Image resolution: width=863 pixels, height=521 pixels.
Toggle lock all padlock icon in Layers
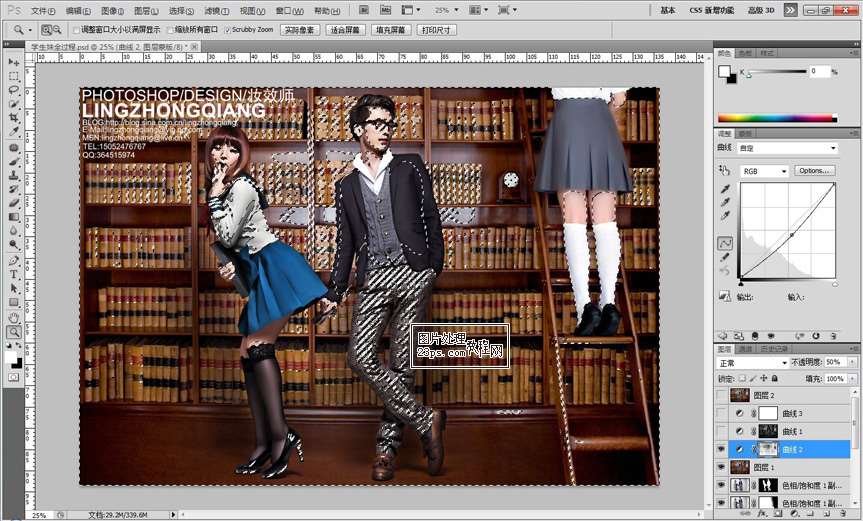[774, 379]
